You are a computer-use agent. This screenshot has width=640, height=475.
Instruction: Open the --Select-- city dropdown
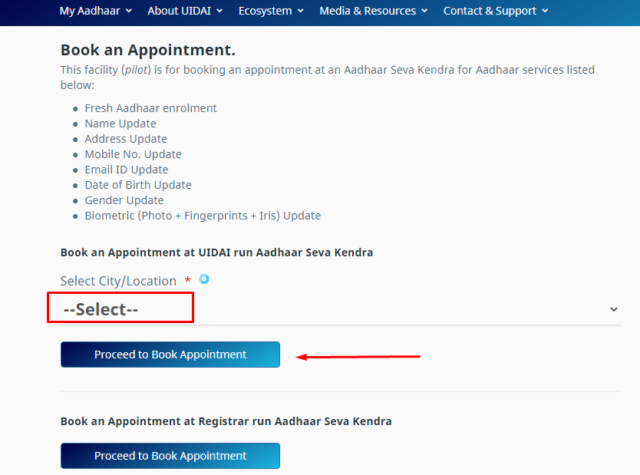pos(340,309)
